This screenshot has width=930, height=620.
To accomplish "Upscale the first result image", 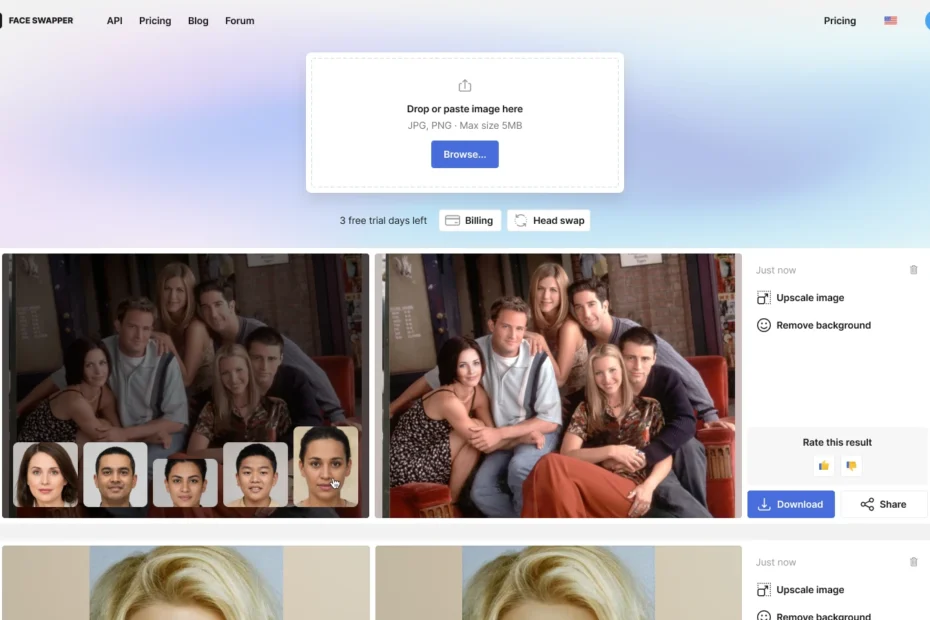I will pos(801,298).
